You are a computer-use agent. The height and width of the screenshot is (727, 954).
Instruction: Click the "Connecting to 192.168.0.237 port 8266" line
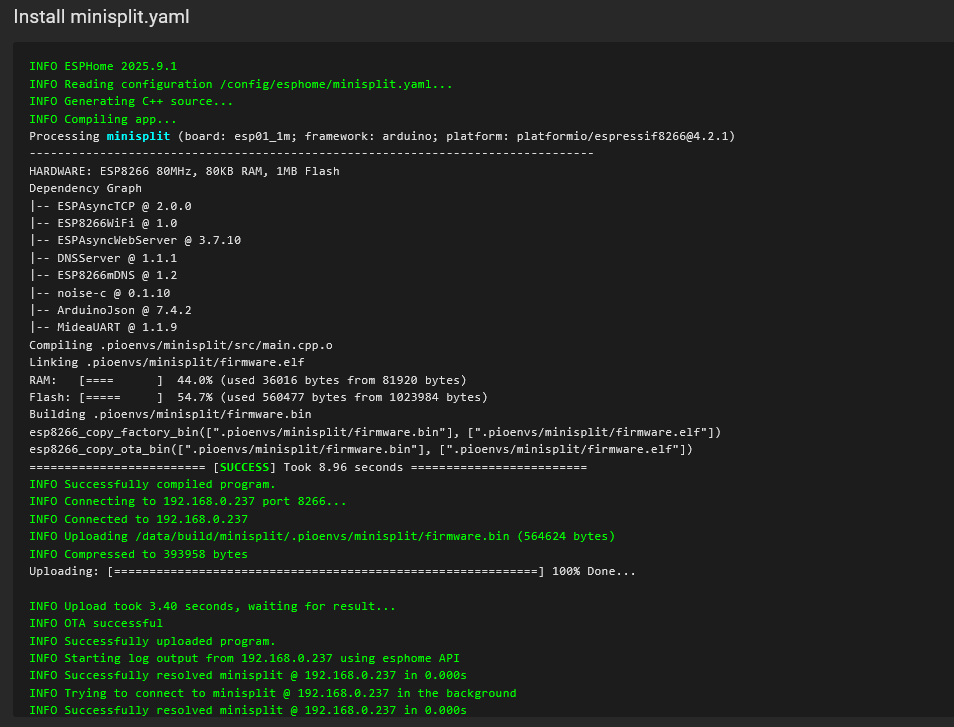pos(188,501)
